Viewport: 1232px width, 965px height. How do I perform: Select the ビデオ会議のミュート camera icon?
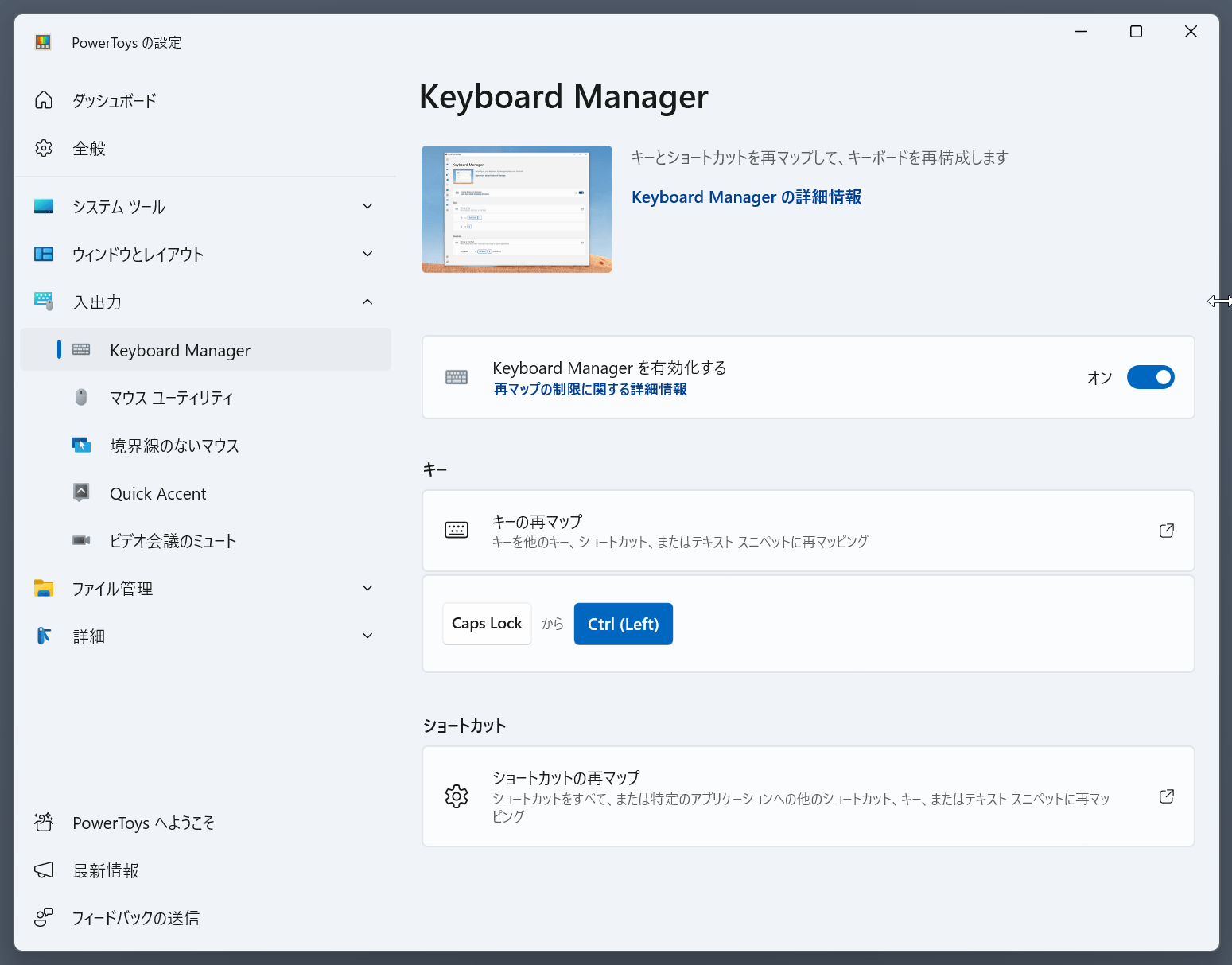click(x=81, y=540)
